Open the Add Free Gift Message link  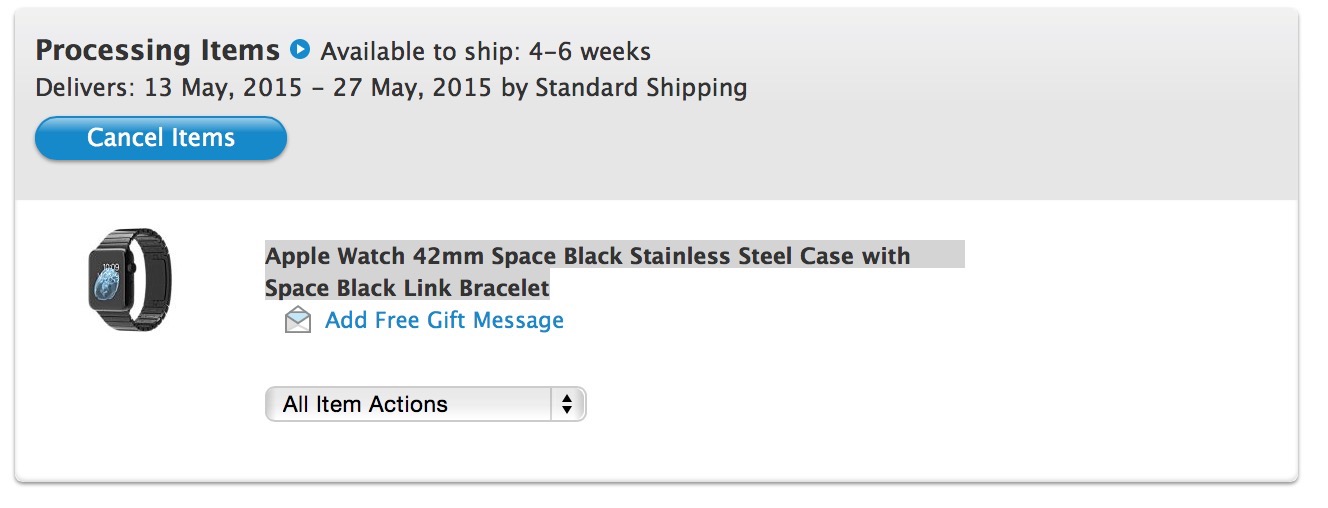coord(444,321)
